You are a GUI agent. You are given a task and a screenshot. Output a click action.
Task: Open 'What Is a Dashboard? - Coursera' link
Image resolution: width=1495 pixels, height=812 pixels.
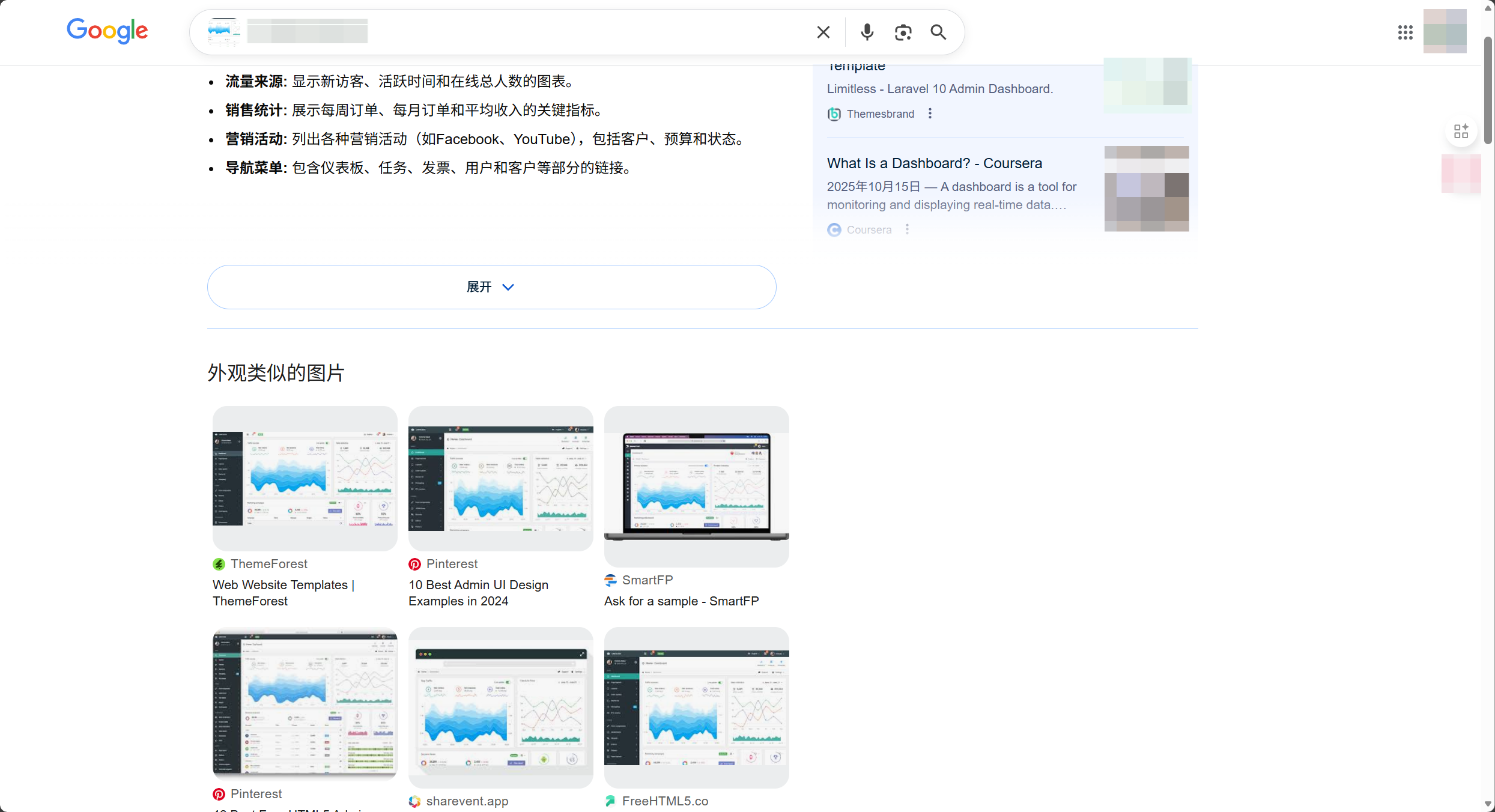coord(934,163)
